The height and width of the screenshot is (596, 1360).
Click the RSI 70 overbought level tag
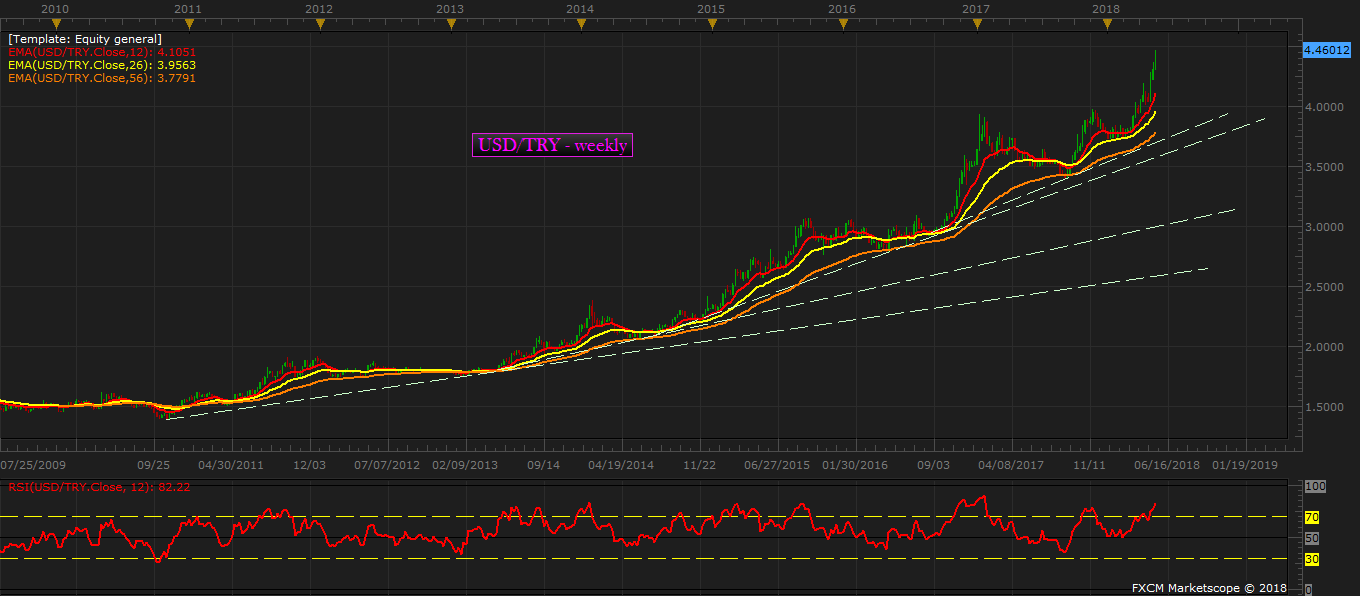pyautogui.click(x=1312, y=517)
